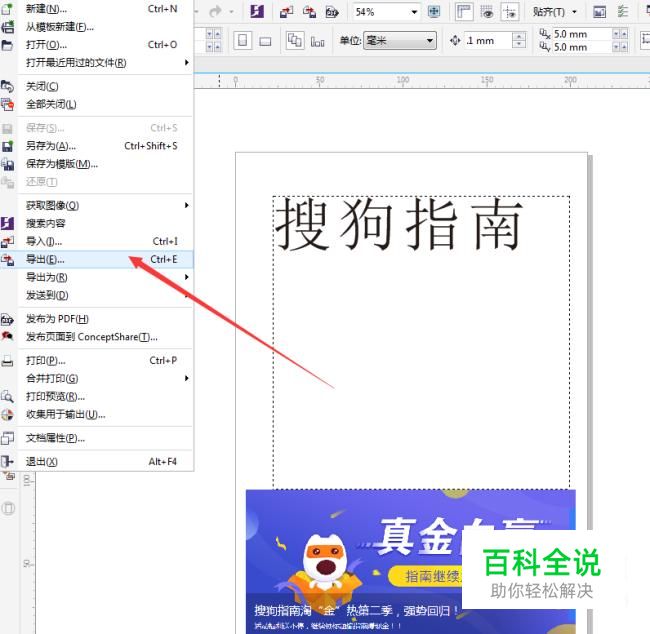Open the units (毫米) dropdown
This screenshot has height=634, width=650.
coord(400,41)
